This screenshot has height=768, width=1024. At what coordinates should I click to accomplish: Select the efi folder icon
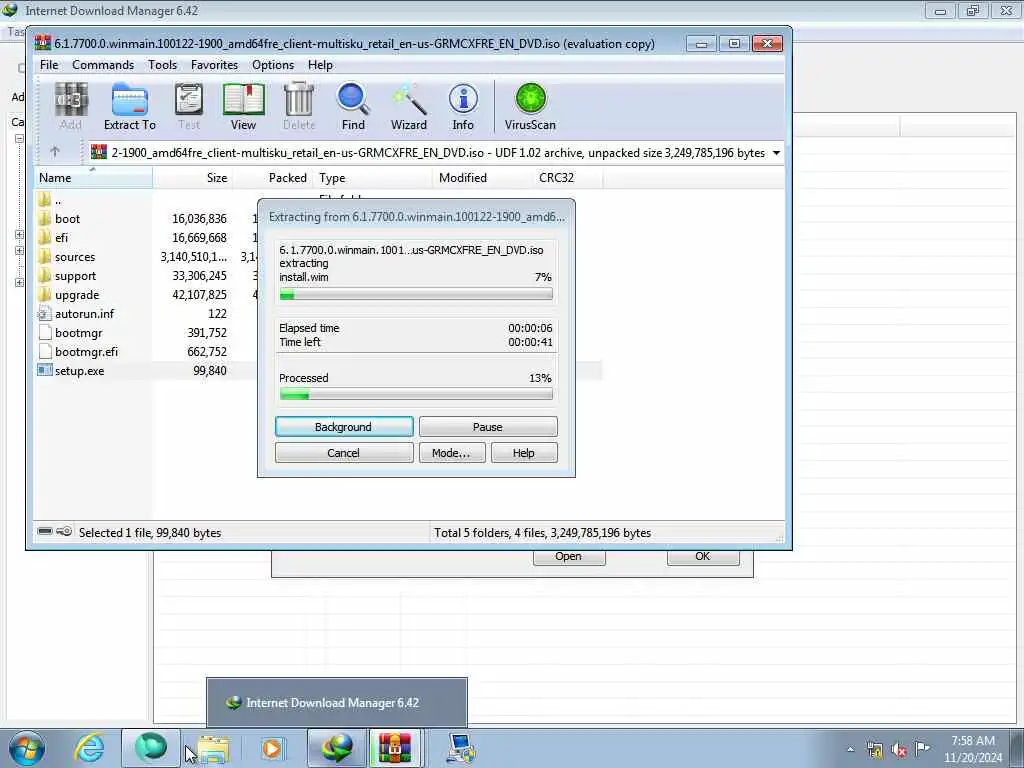44,237
